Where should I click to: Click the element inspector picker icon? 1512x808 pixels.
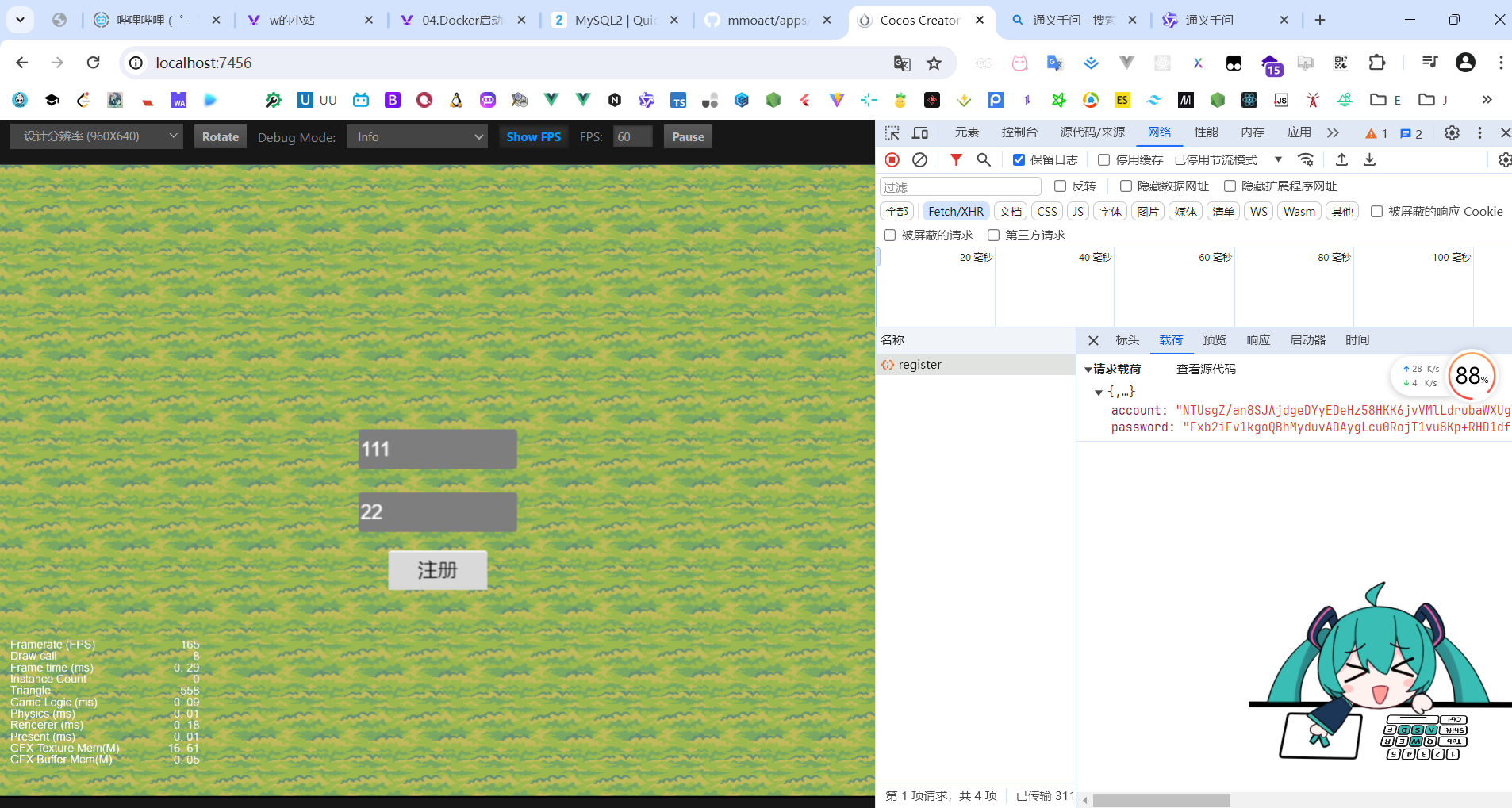(892, 133)
